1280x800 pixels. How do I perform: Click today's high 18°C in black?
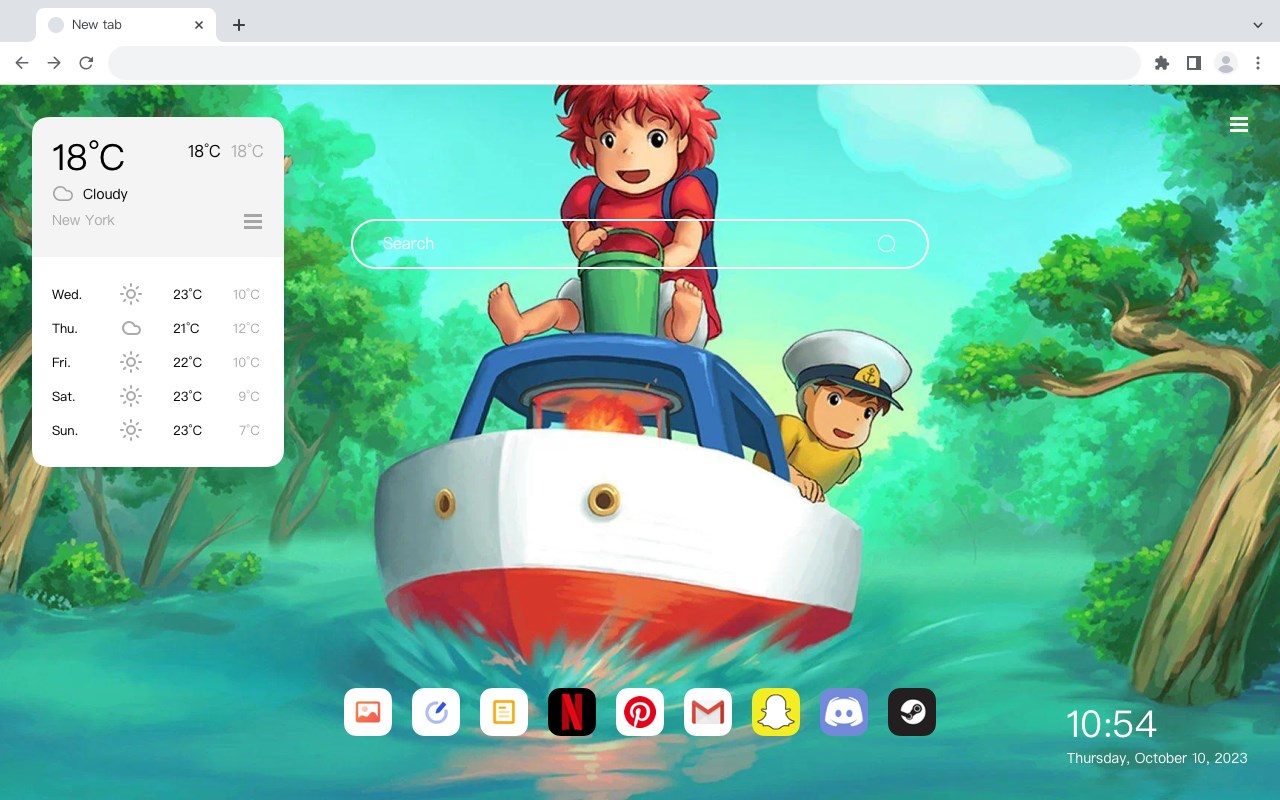coord(204,151)
